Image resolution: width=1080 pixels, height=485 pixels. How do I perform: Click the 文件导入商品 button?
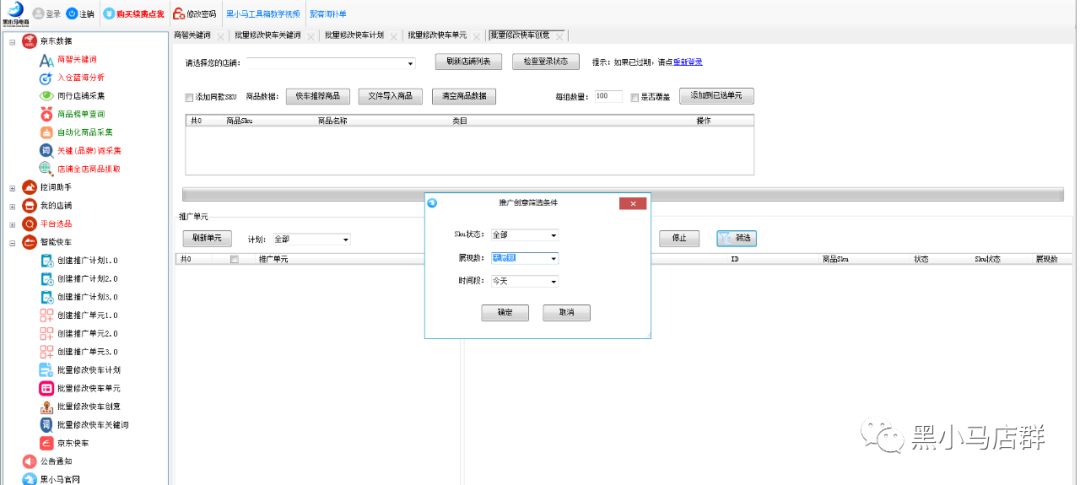point(391,96)
